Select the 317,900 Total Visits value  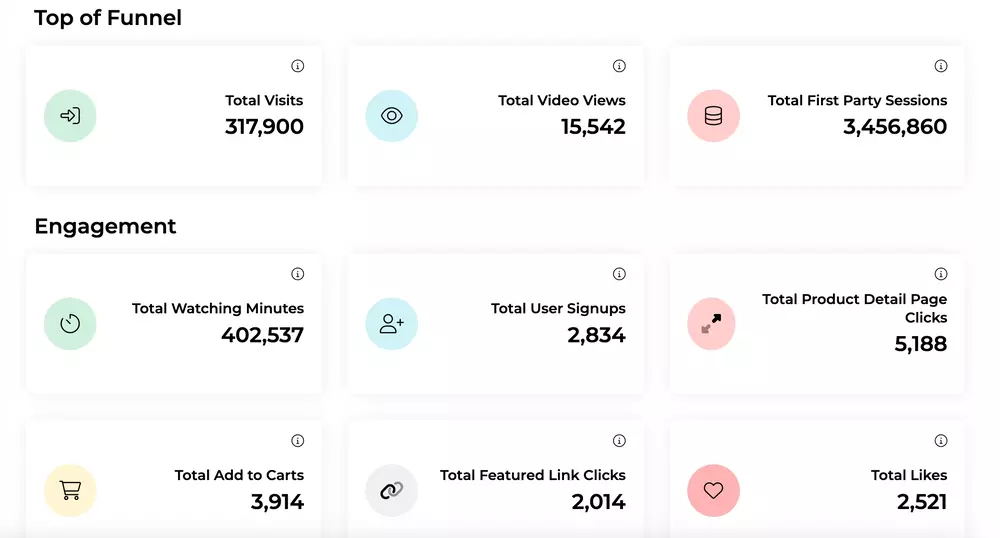264,127
